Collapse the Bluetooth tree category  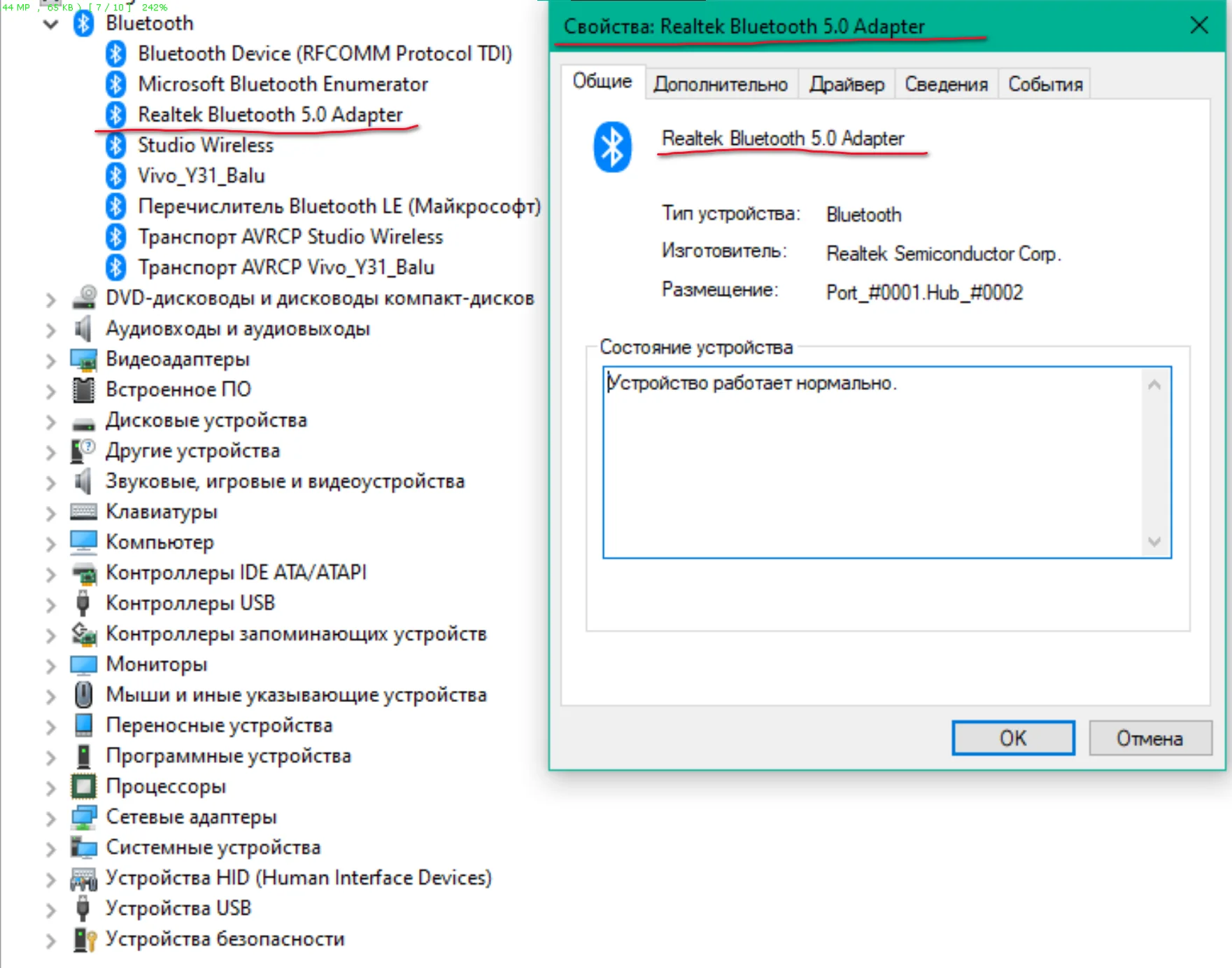coord(51,24)
